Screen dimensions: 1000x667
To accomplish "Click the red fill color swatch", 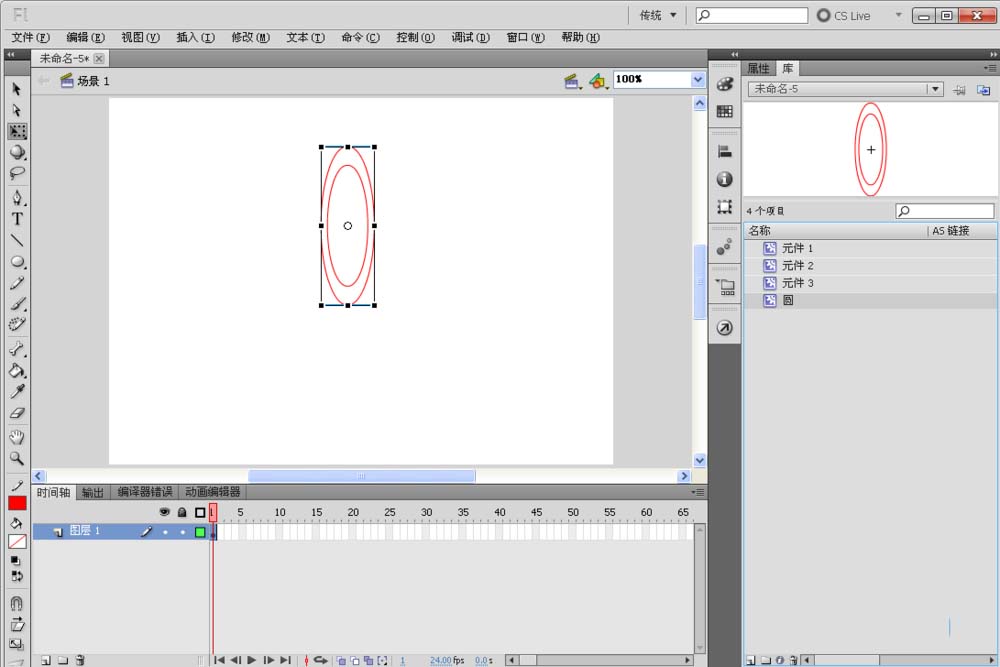I will [17, 503].
